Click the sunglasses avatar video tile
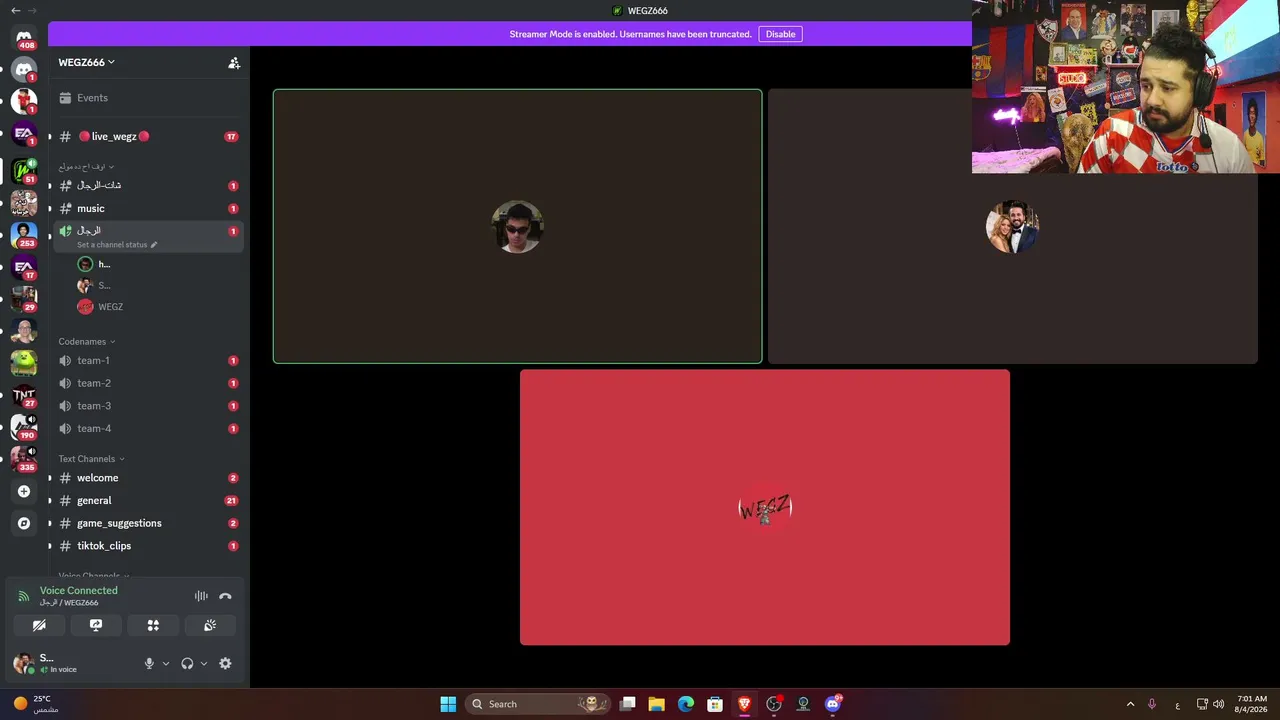The image size is (1280, 720). [x=517, y=227]
